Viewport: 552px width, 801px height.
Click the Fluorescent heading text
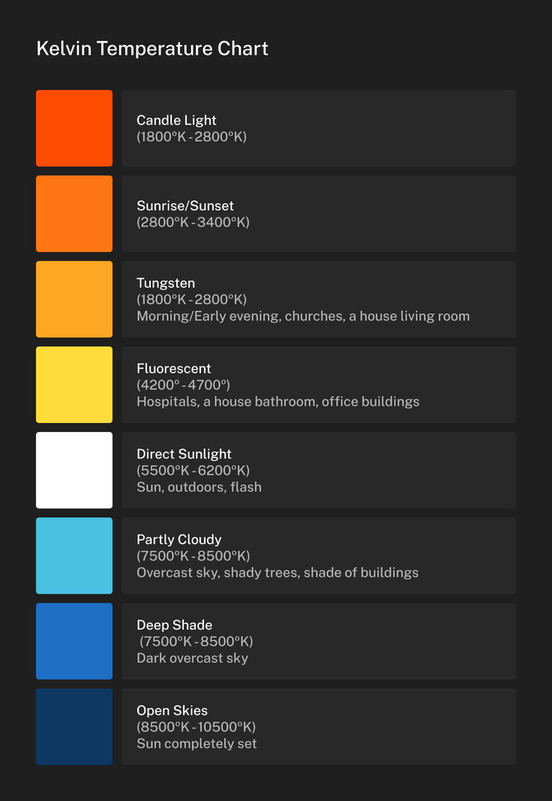click(174, 368)
